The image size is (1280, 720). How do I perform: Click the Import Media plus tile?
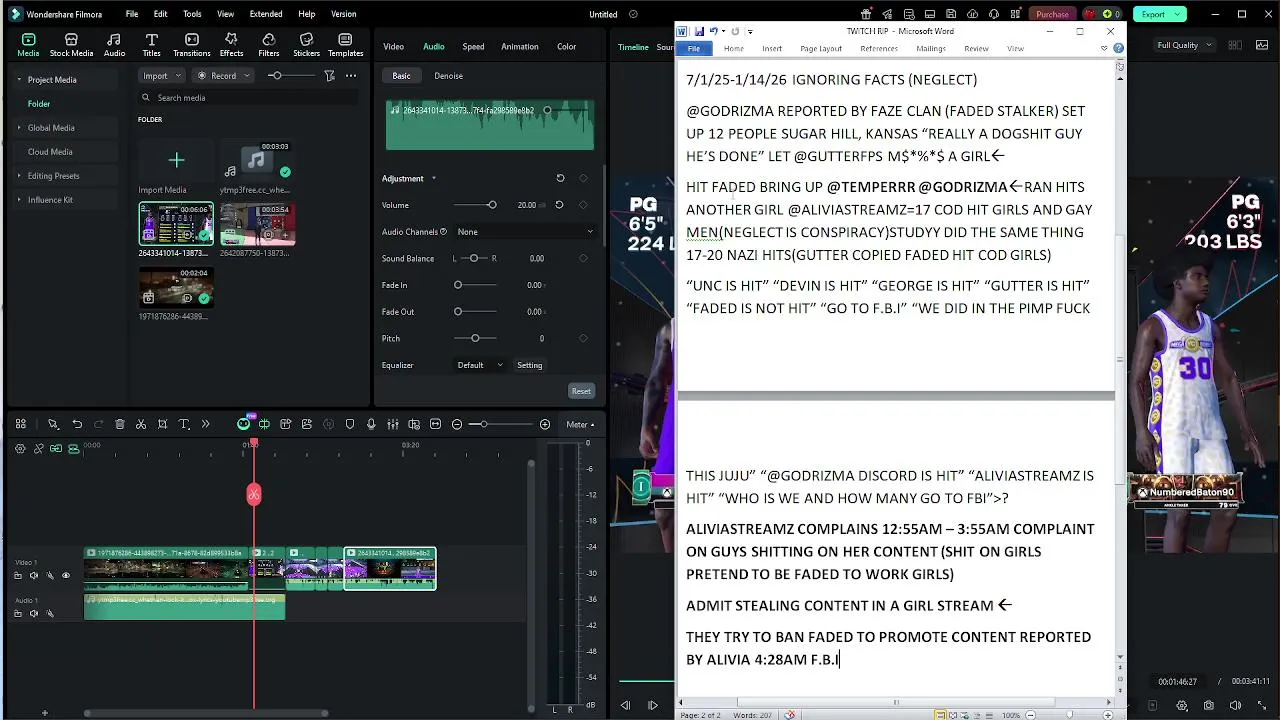pyautogui.click(x=176, y=160)
